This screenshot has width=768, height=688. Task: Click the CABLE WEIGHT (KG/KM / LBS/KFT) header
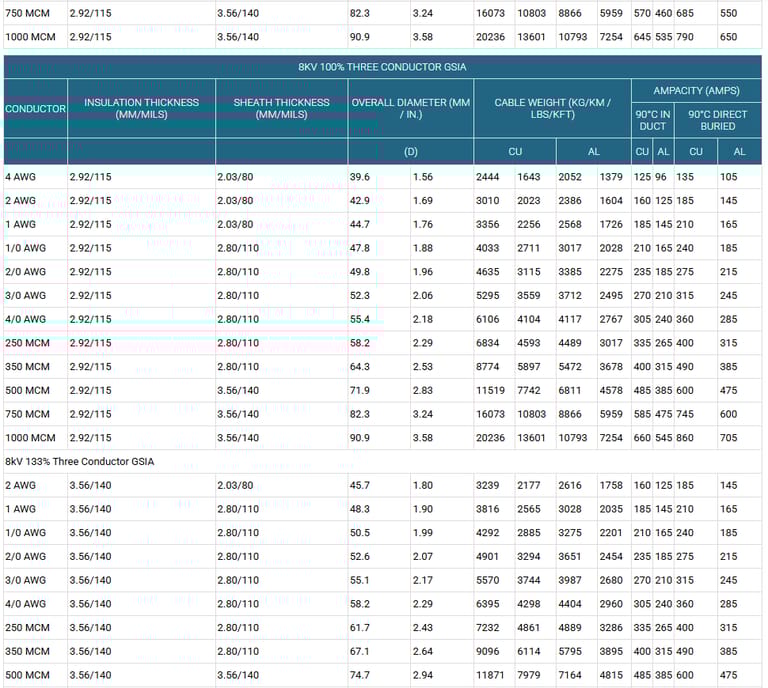(x=551, y=108)
